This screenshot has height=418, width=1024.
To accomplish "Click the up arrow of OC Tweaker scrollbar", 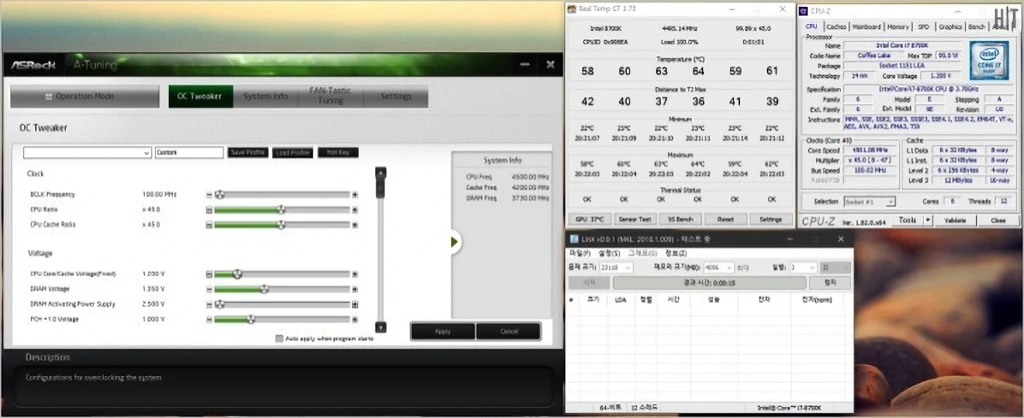I will point(381,172).
